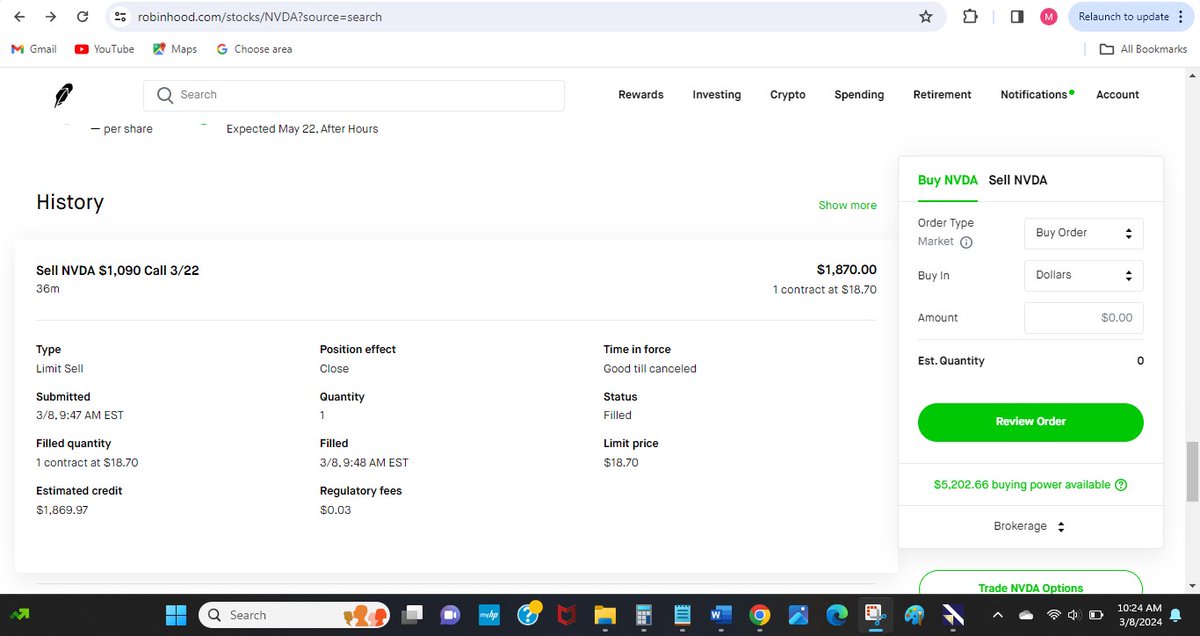Click the browser address bar URL
This screenshot has width=1200, height=636.
[260, 17]
